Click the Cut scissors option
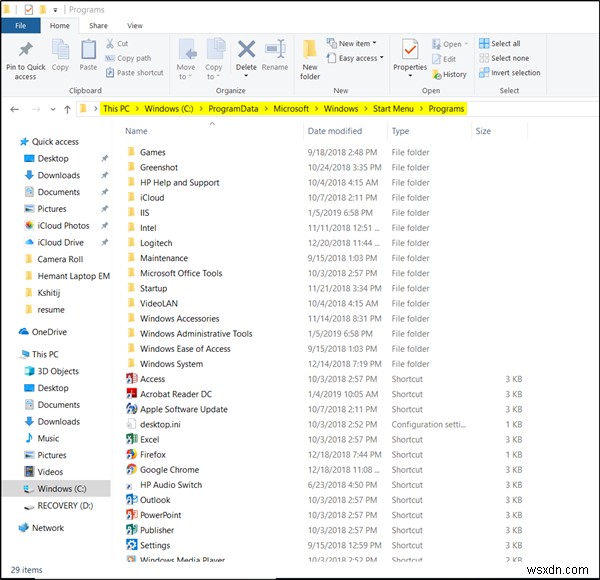 117,44
